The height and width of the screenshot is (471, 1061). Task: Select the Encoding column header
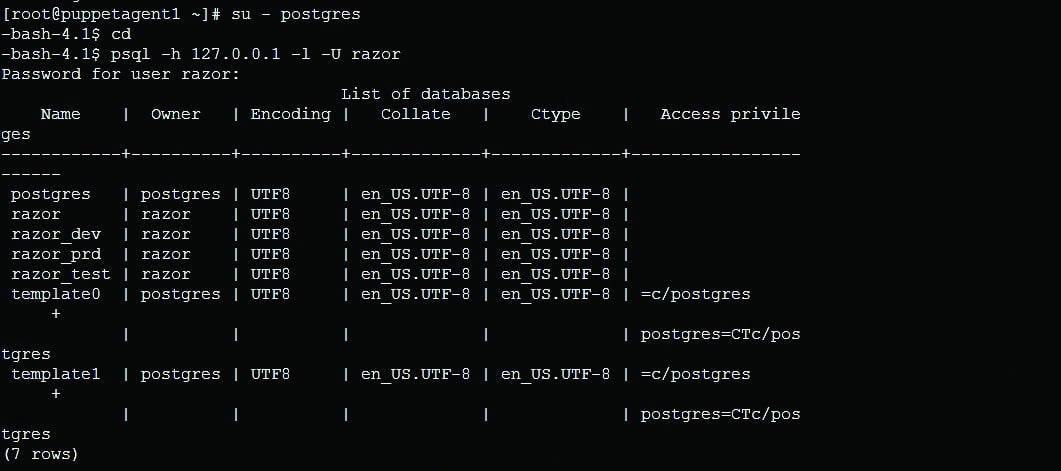290,114
